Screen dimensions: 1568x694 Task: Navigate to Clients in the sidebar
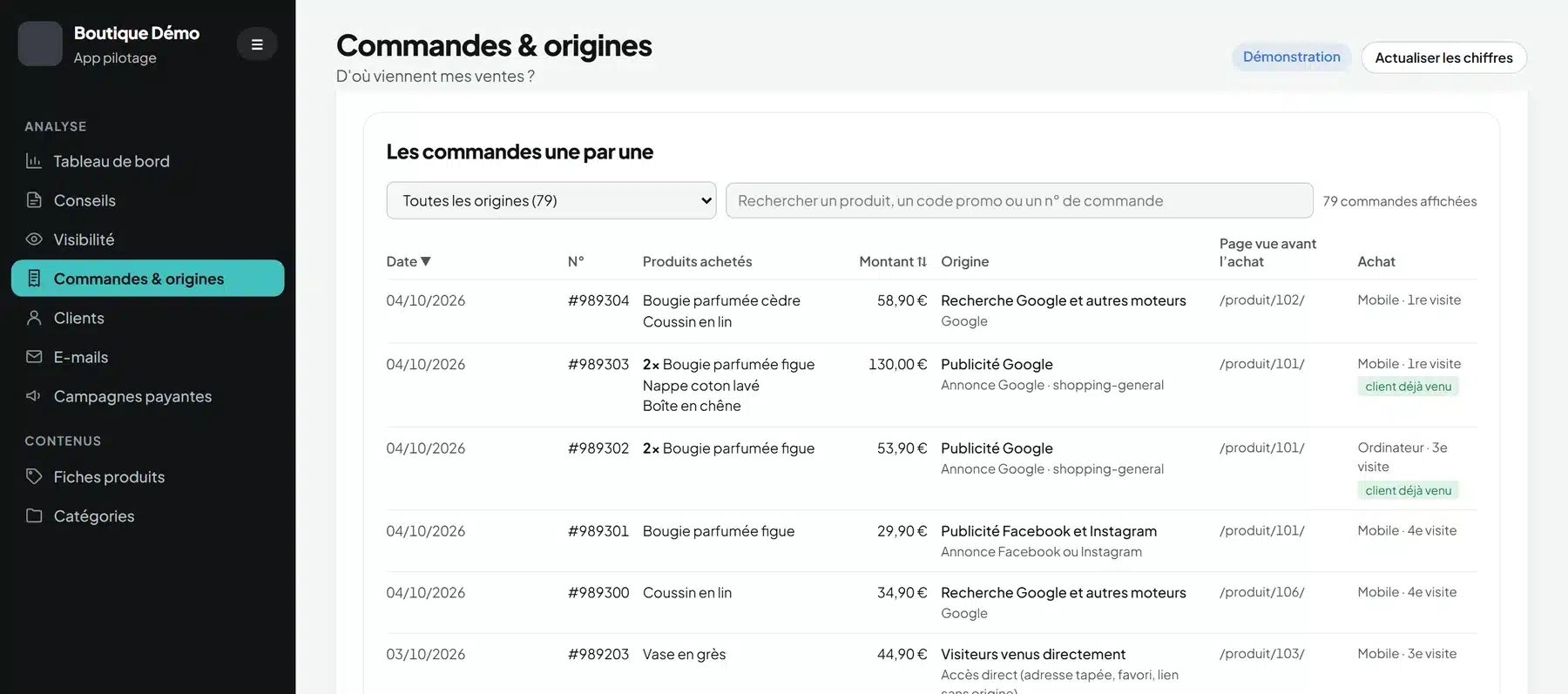point(148,318)
